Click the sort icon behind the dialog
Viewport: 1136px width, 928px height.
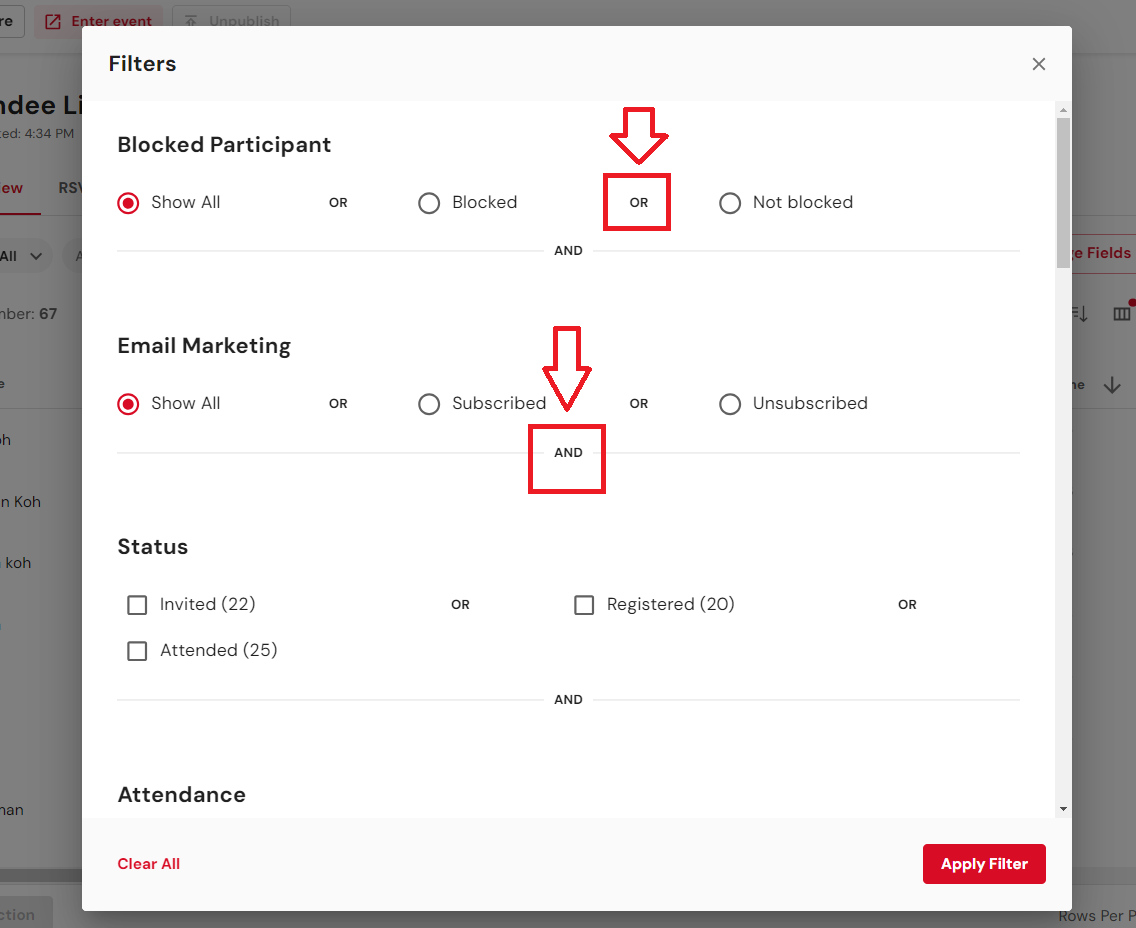tap(1080, 314)
